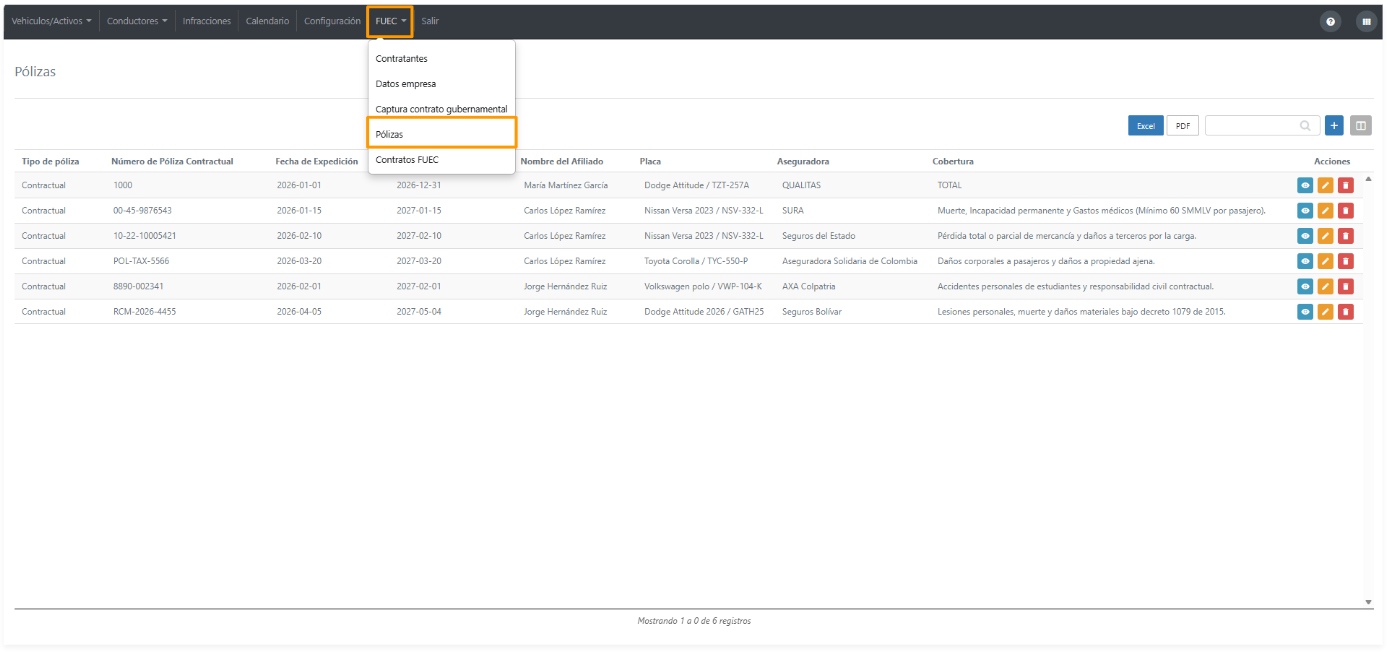
Task: Open the column visibility selector
Action: click(1361, 125)
